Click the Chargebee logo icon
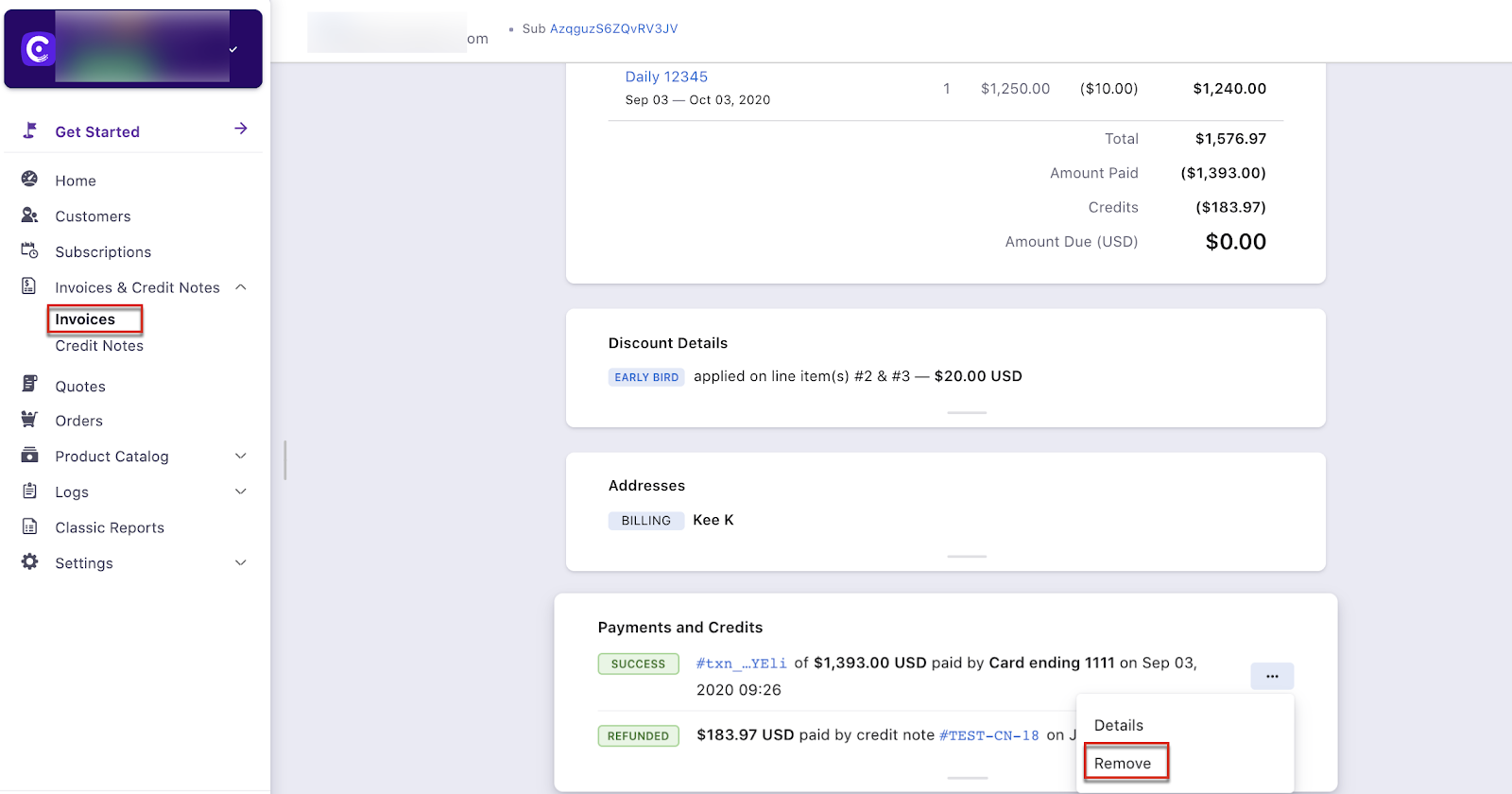This screenshot has width=1512, height=794. [x=38, y=48]
